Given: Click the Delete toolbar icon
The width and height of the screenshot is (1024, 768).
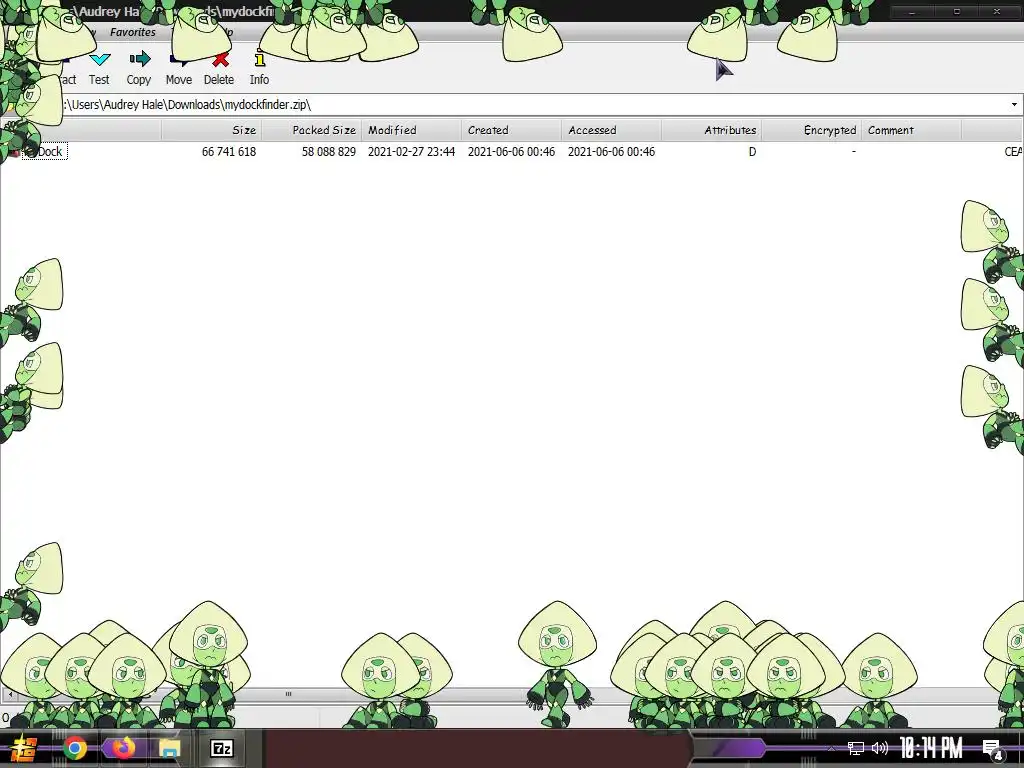Looking at the screenshot, I should [219, 68].
